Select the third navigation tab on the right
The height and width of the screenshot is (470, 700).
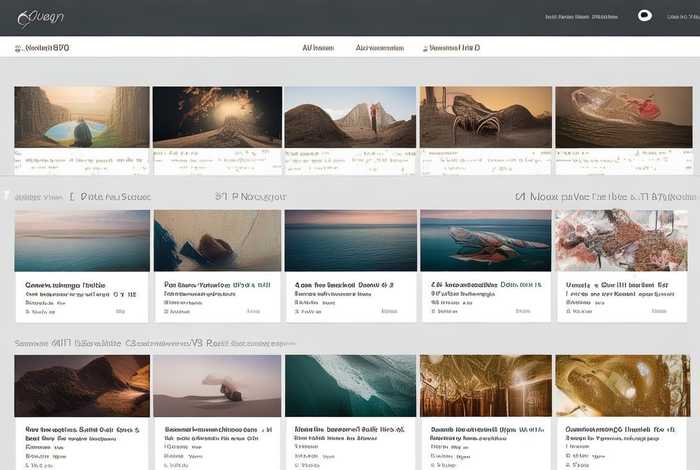(x=455, y=48)
